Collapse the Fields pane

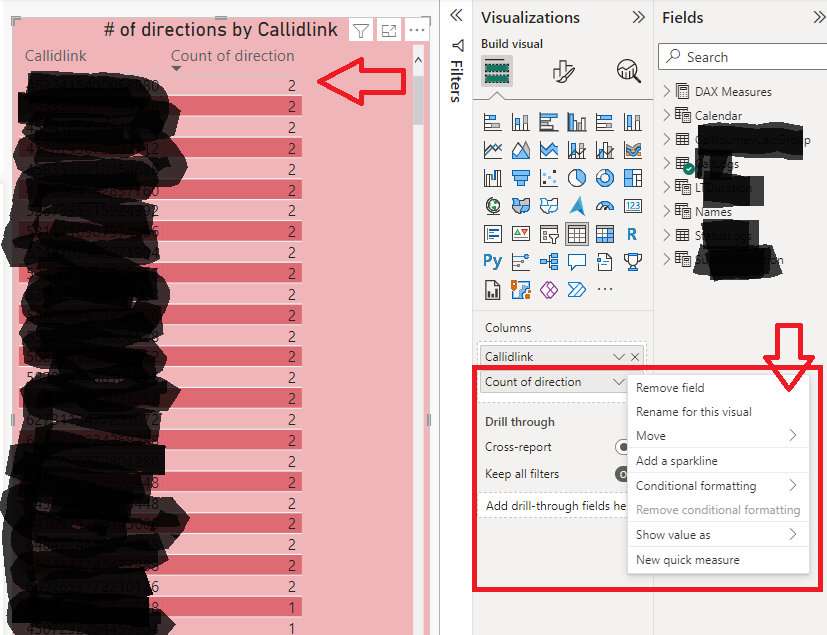pos(819,17)
